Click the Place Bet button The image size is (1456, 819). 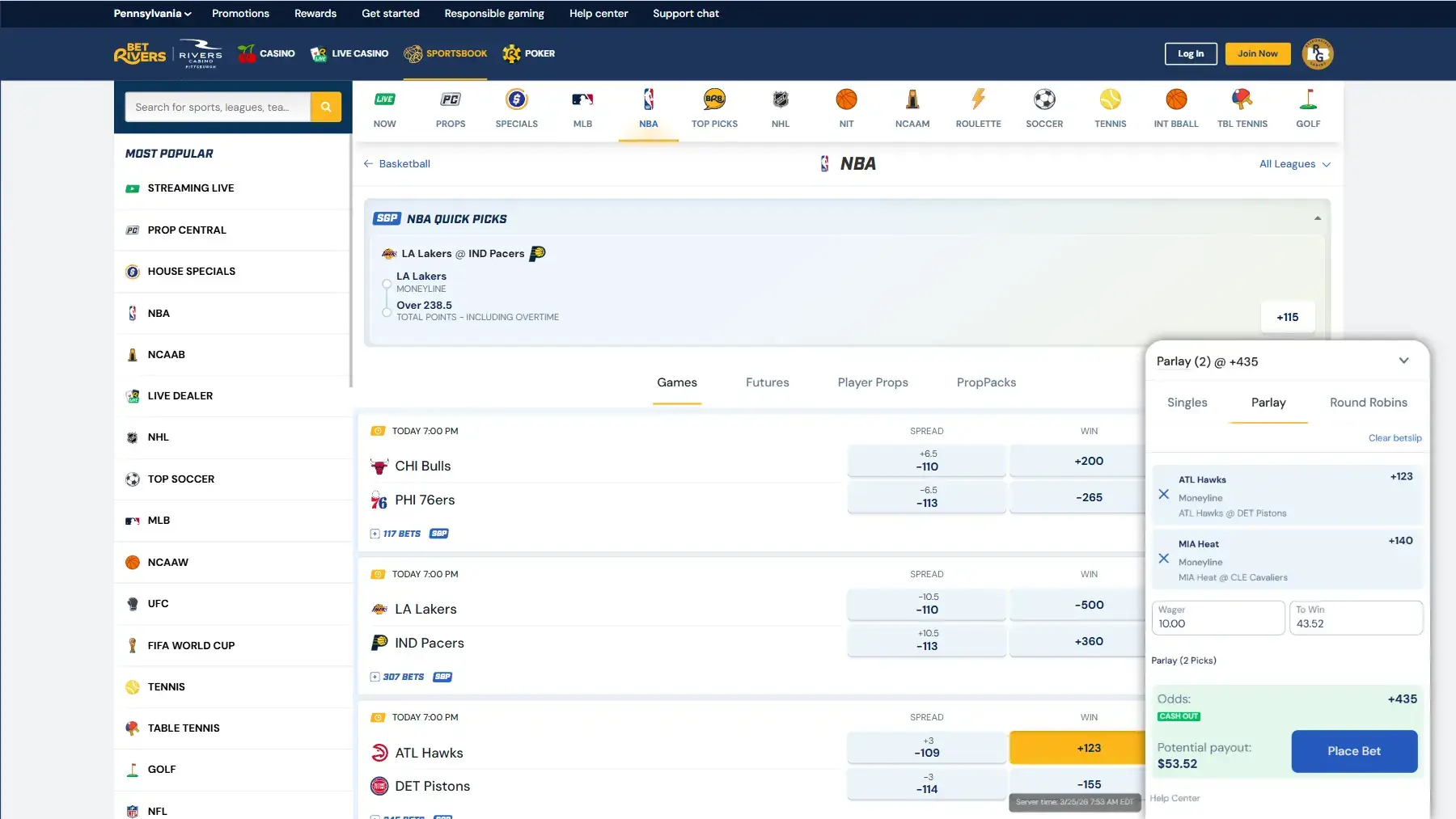(x=1354, y=751)
